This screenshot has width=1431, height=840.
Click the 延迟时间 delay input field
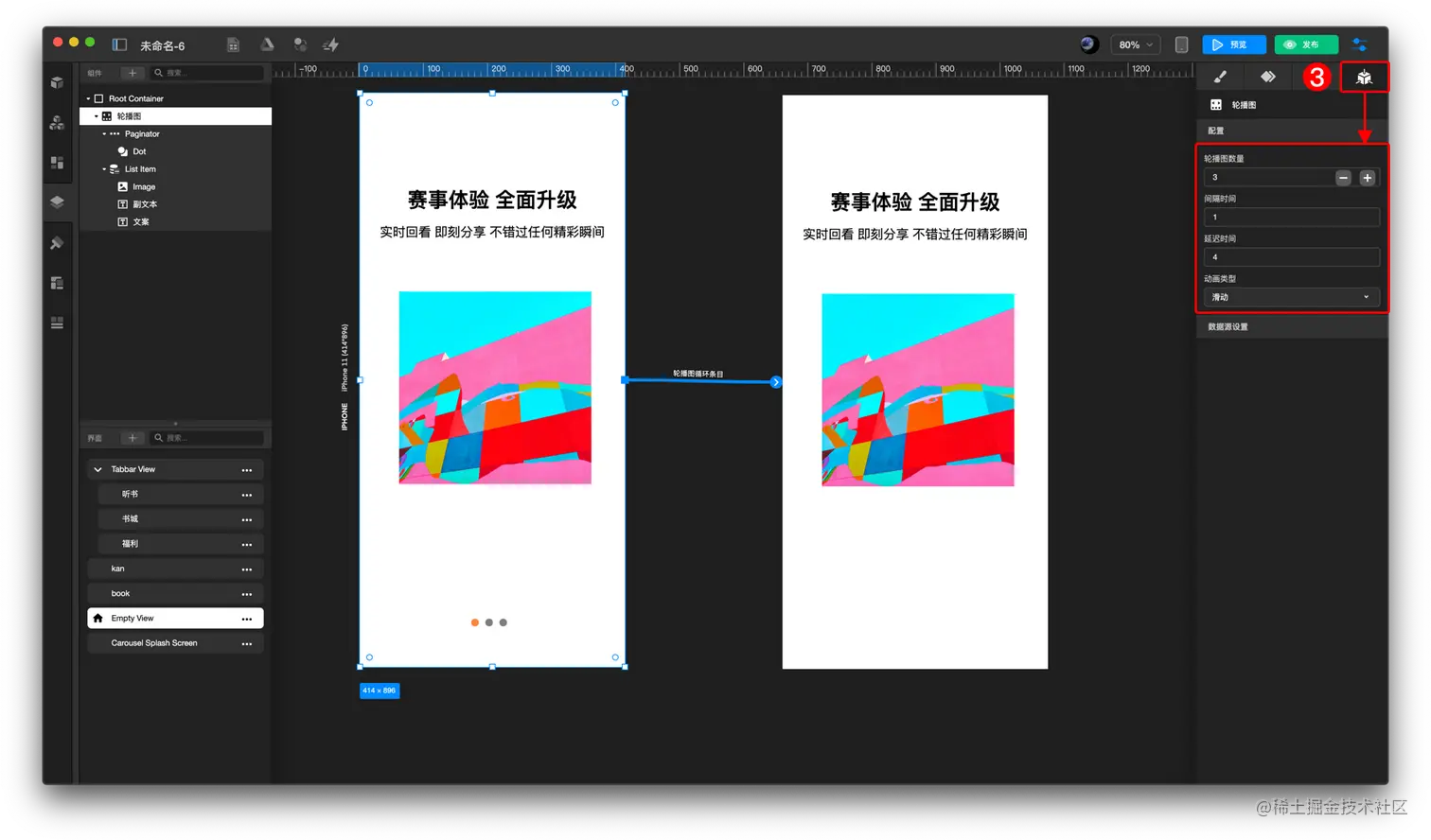tap(1291, 257)
